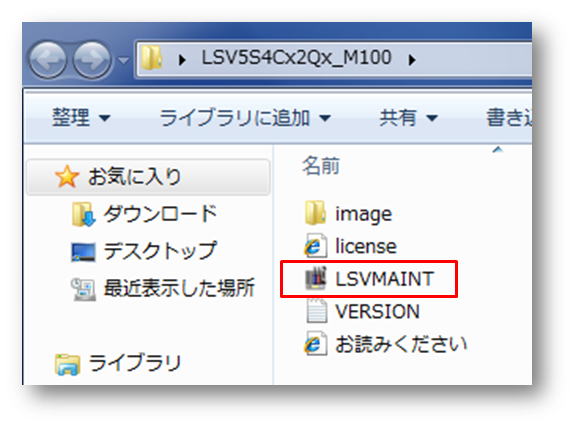Click the Forward navigation arrow button
574x427 pixels.
[x=92, y=60]
